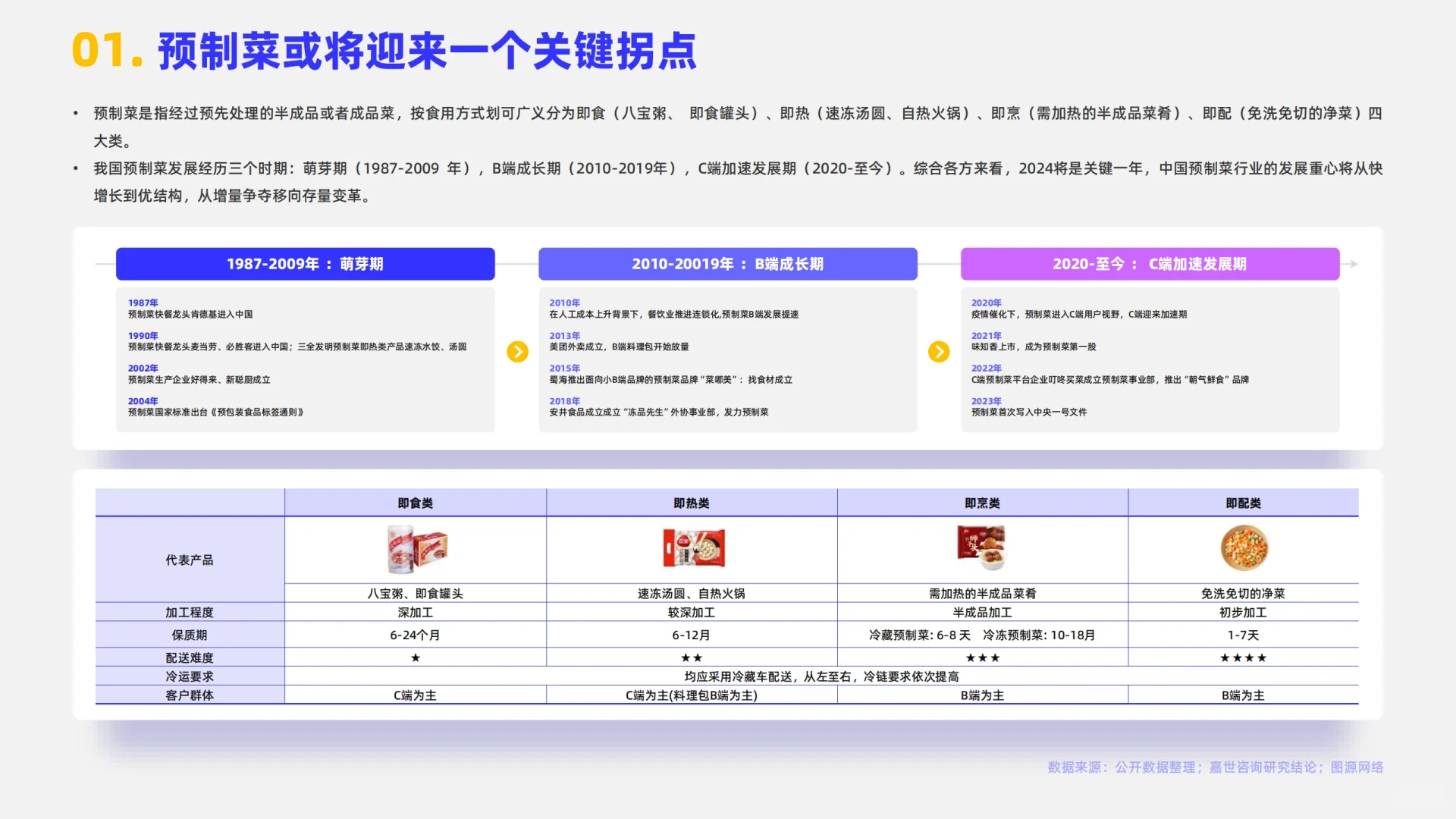Click the washed cut vegetables bowl image
This screenshot has width=1456, height=819.
(1244, 548)
